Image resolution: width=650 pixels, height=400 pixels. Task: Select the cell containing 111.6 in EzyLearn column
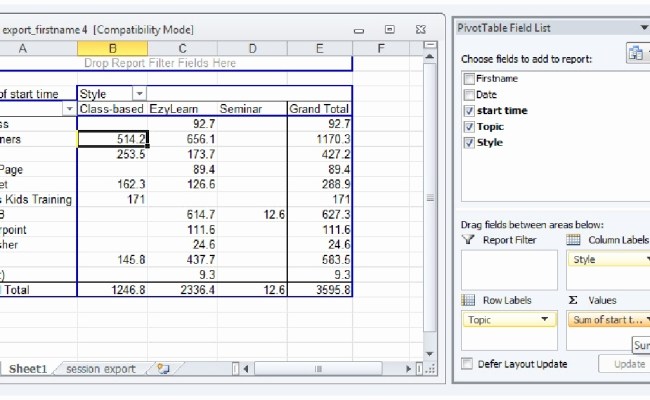[x=182, y=229]
